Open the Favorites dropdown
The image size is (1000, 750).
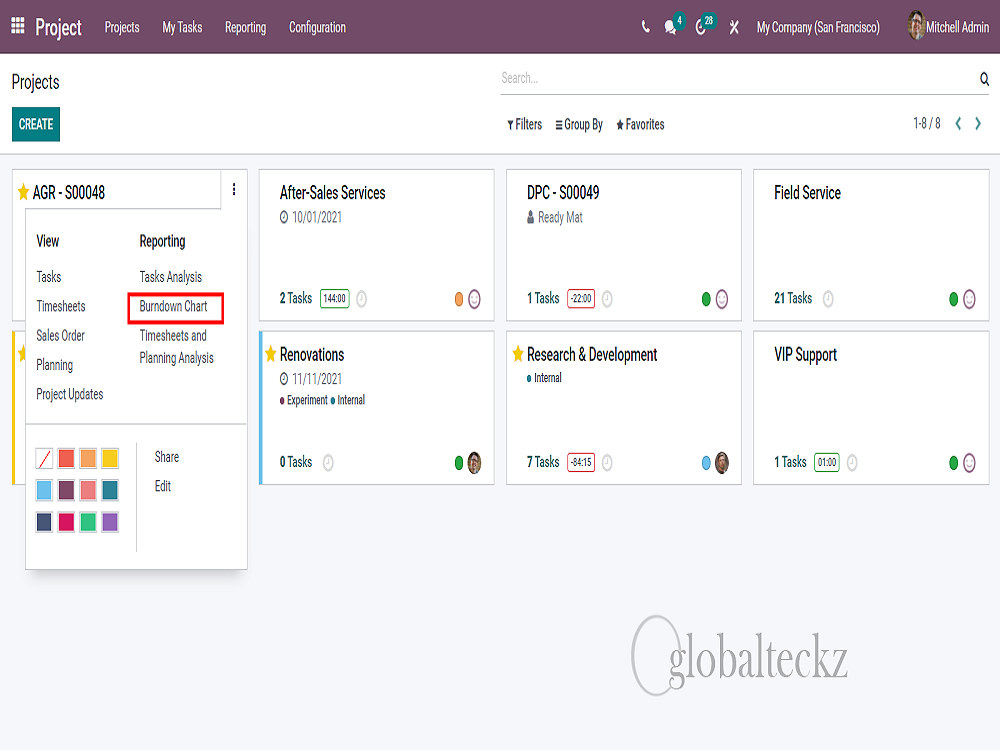click(x=640, y=124)
